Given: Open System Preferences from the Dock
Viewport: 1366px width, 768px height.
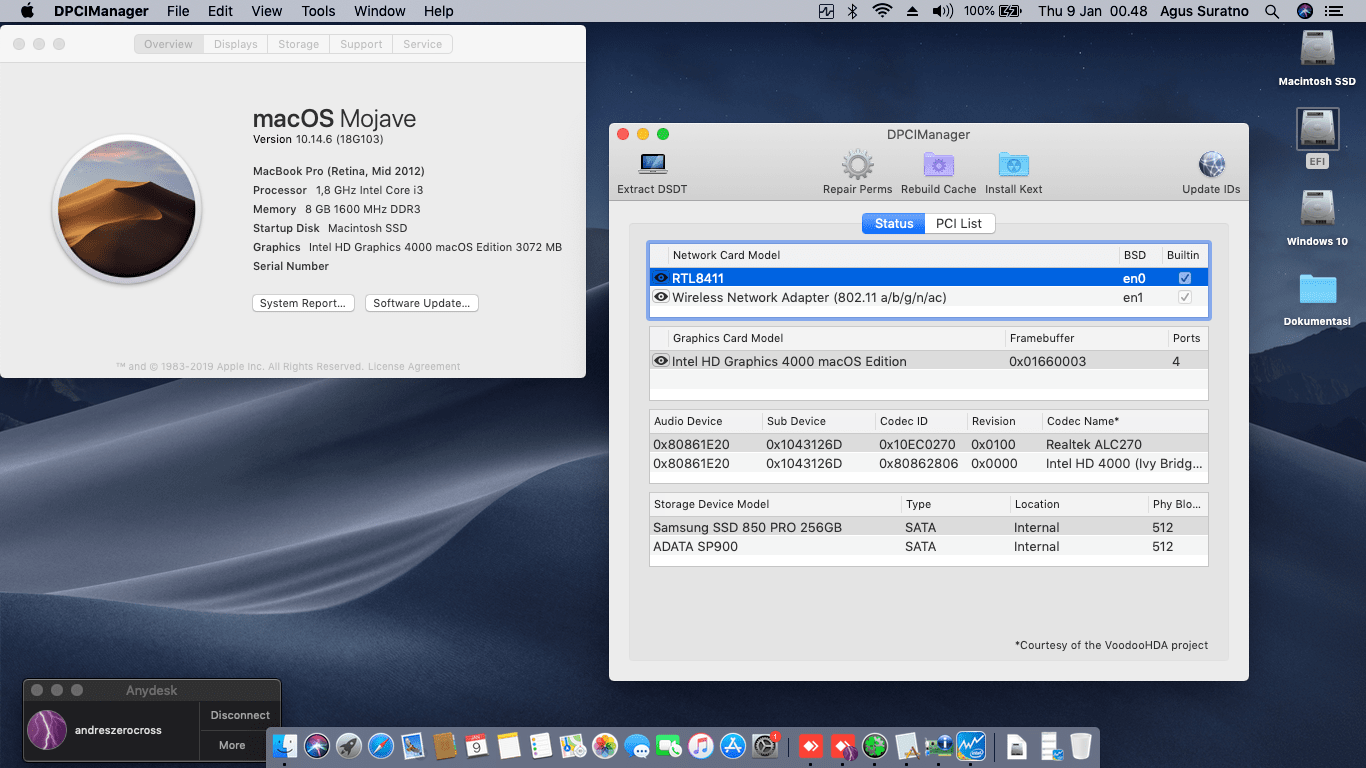Looking at the screenshot, I should pos(765,745).
